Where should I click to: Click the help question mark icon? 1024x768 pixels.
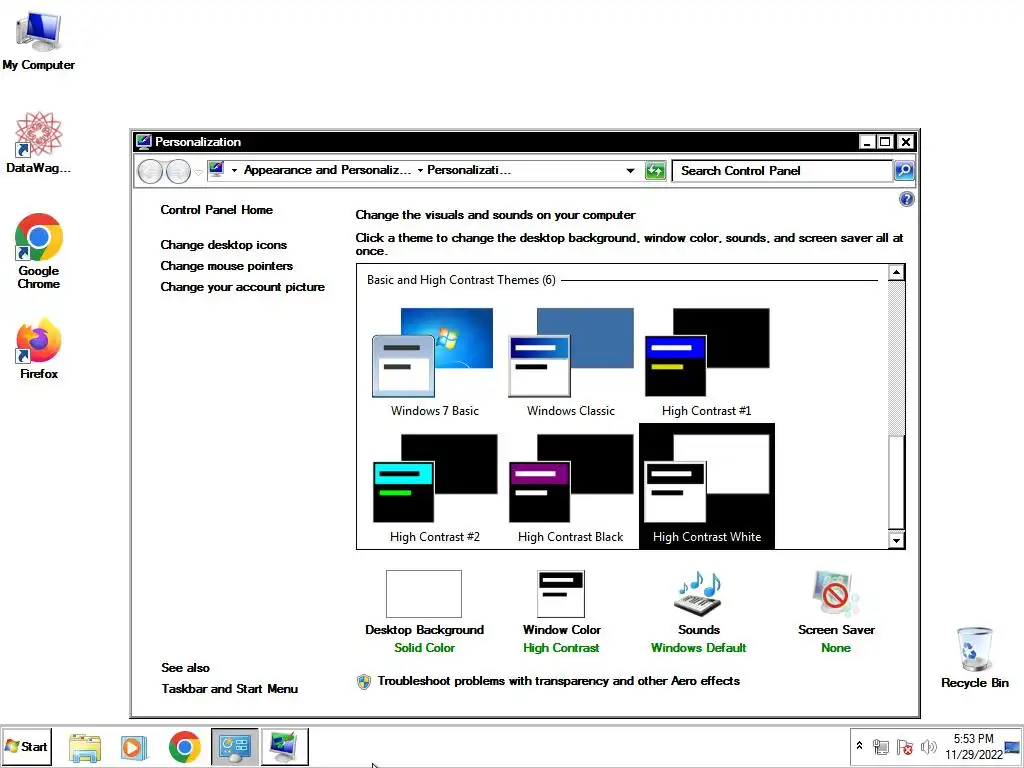click(906, 199)
